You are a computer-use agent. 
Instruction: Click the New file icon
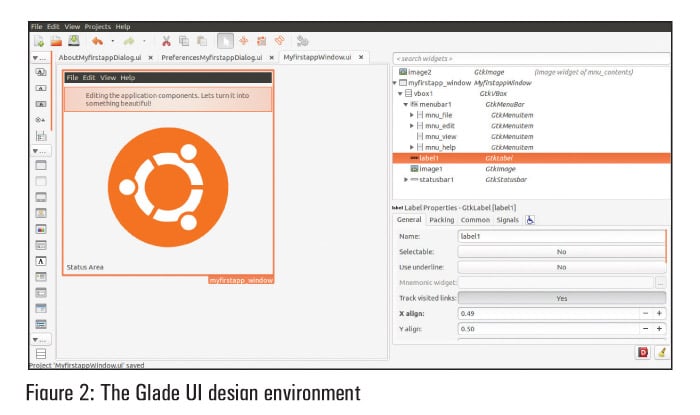coord(39,41)
